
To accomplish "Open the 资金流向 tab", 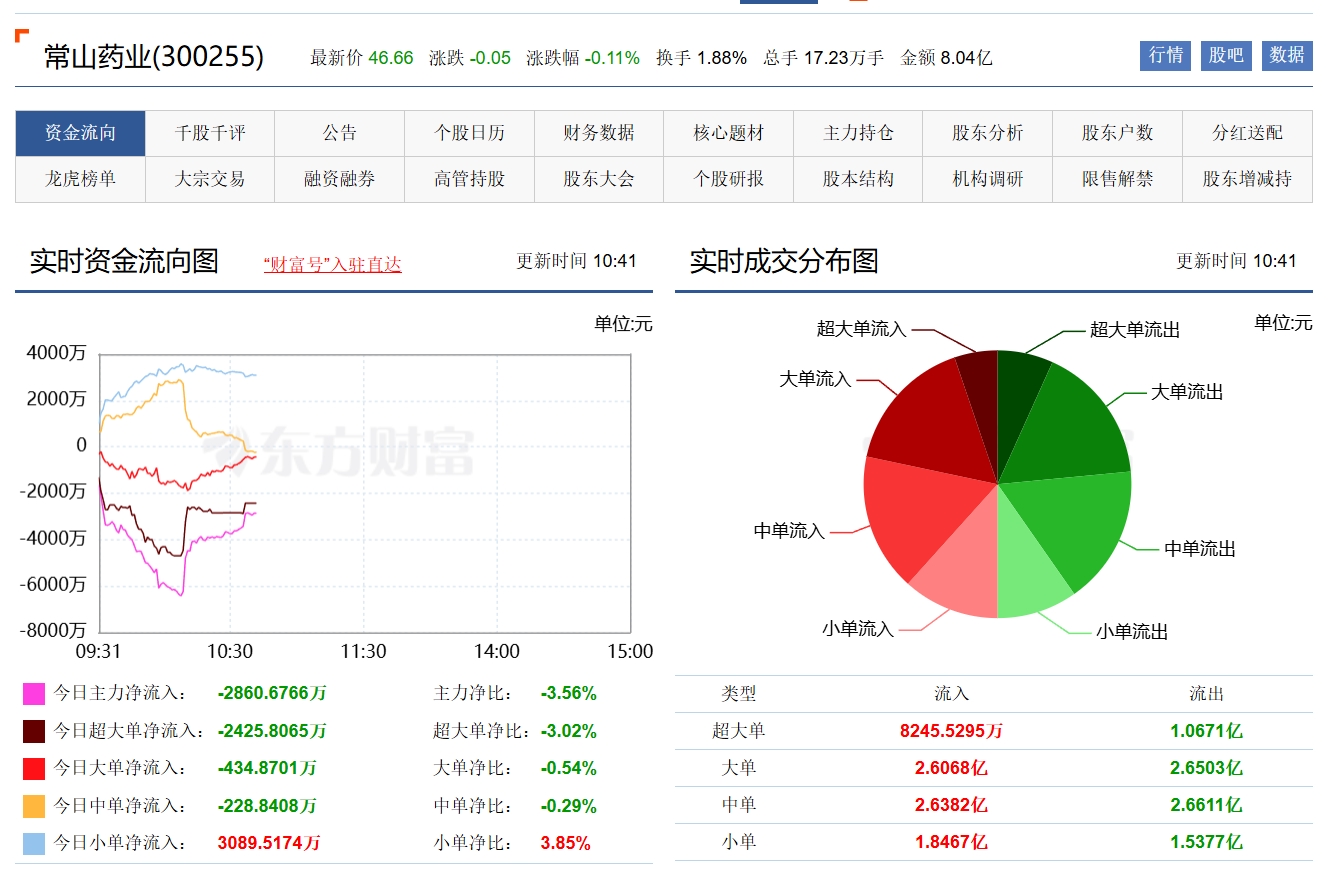I will [81, 133].
